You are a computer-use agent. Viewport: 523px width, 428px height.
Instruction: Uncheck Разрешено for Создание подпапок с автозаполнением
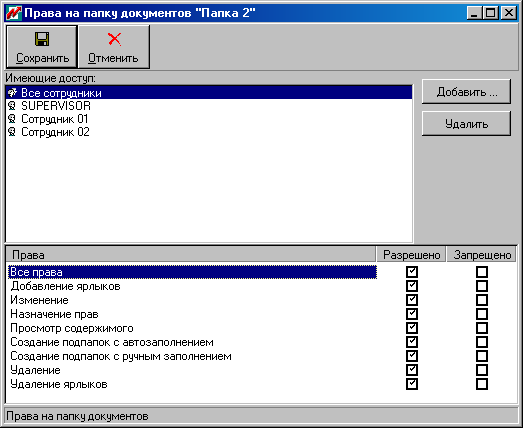click(x=412, y=342)
